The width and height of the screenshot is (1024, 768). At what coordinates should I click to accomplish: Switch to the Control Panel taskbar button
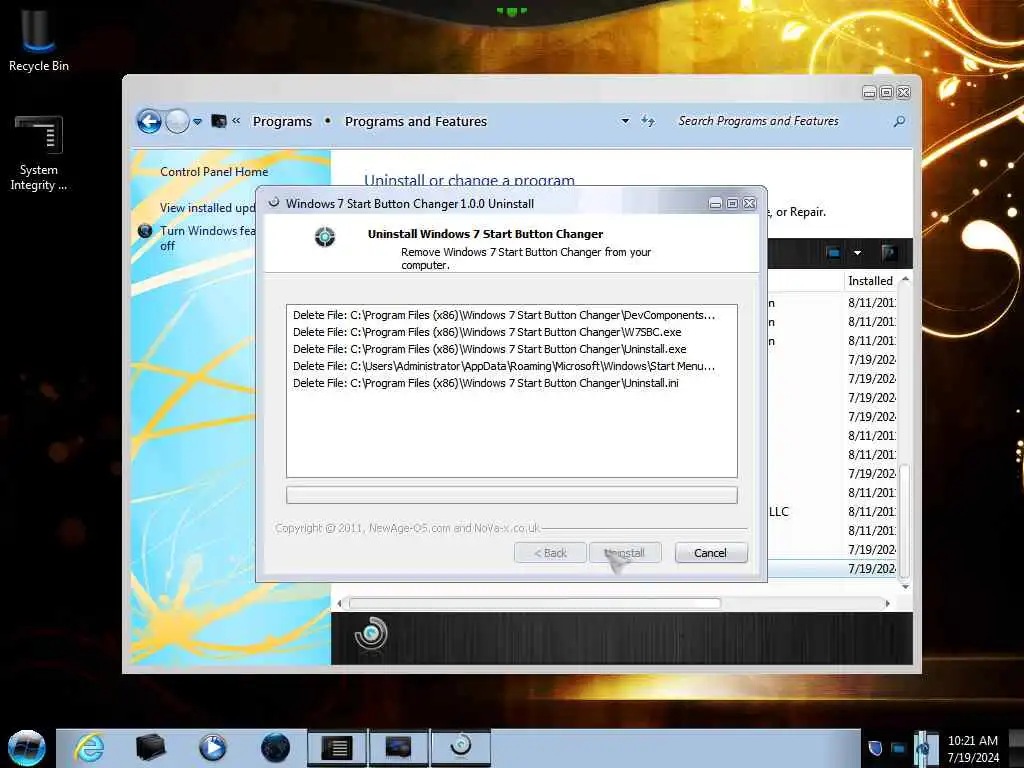398,747
